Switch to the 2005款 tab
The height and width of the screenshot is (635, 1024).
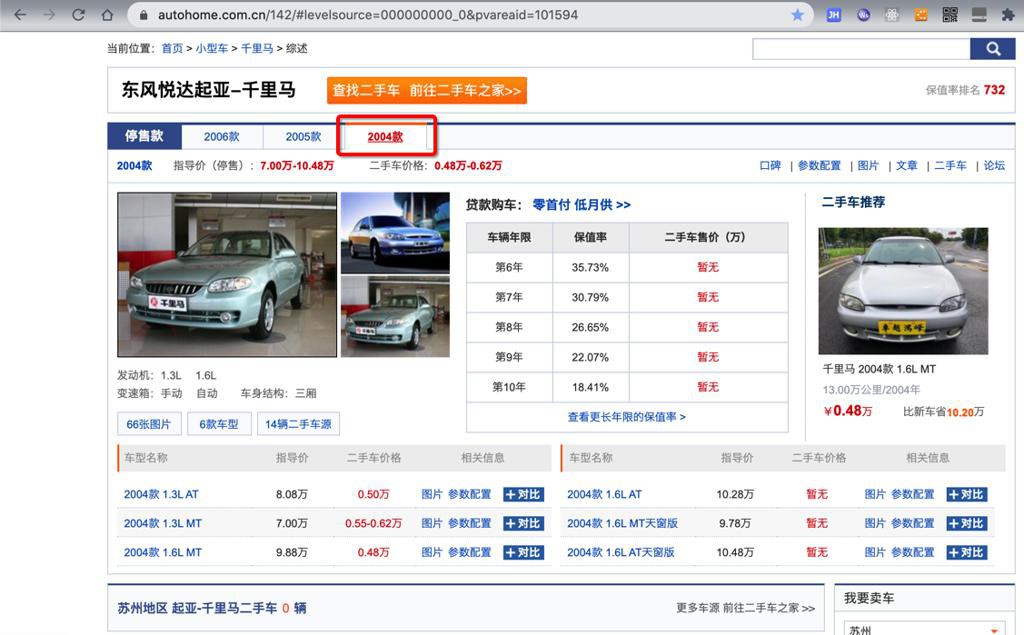[303, 137]
